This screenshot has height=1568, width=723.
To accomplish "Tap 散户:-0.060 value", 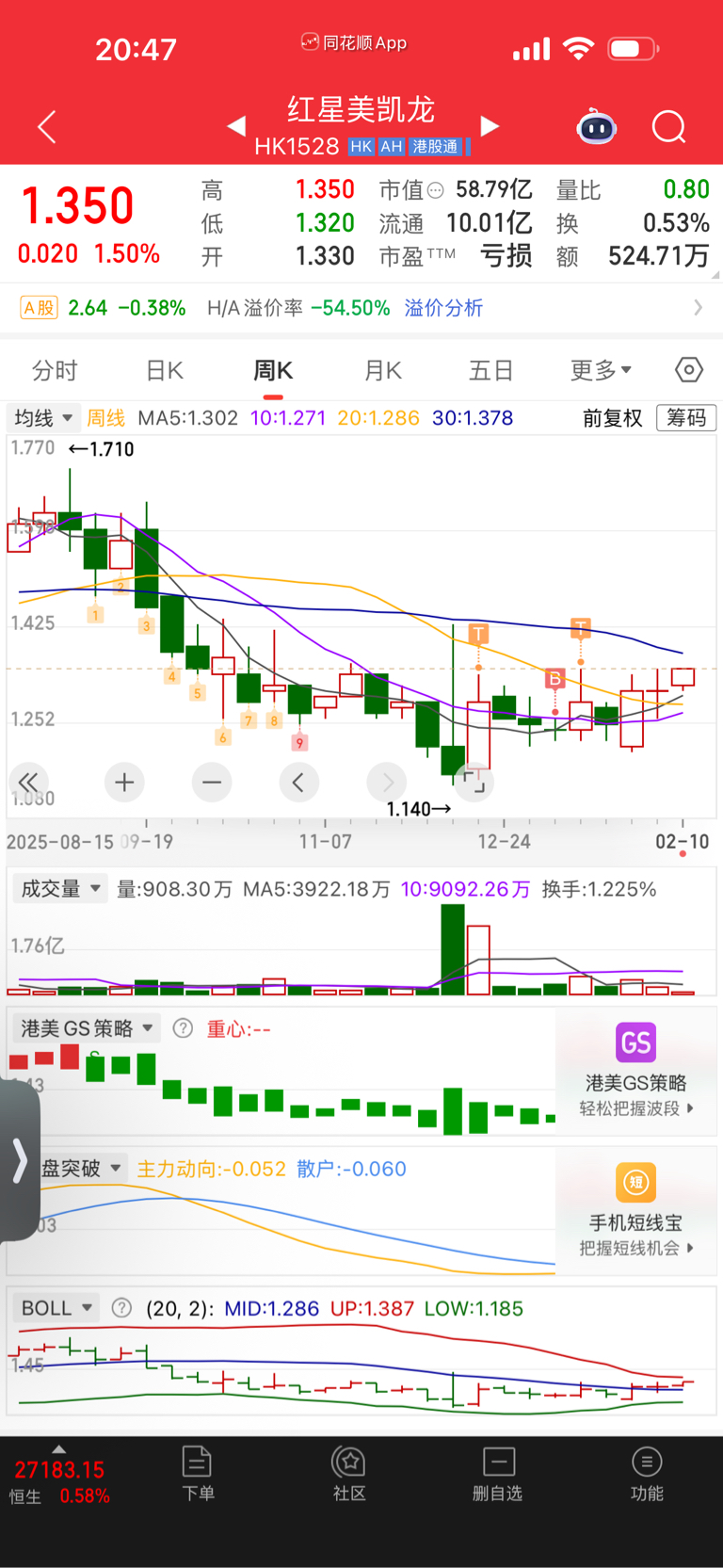I will (352, 1169).
